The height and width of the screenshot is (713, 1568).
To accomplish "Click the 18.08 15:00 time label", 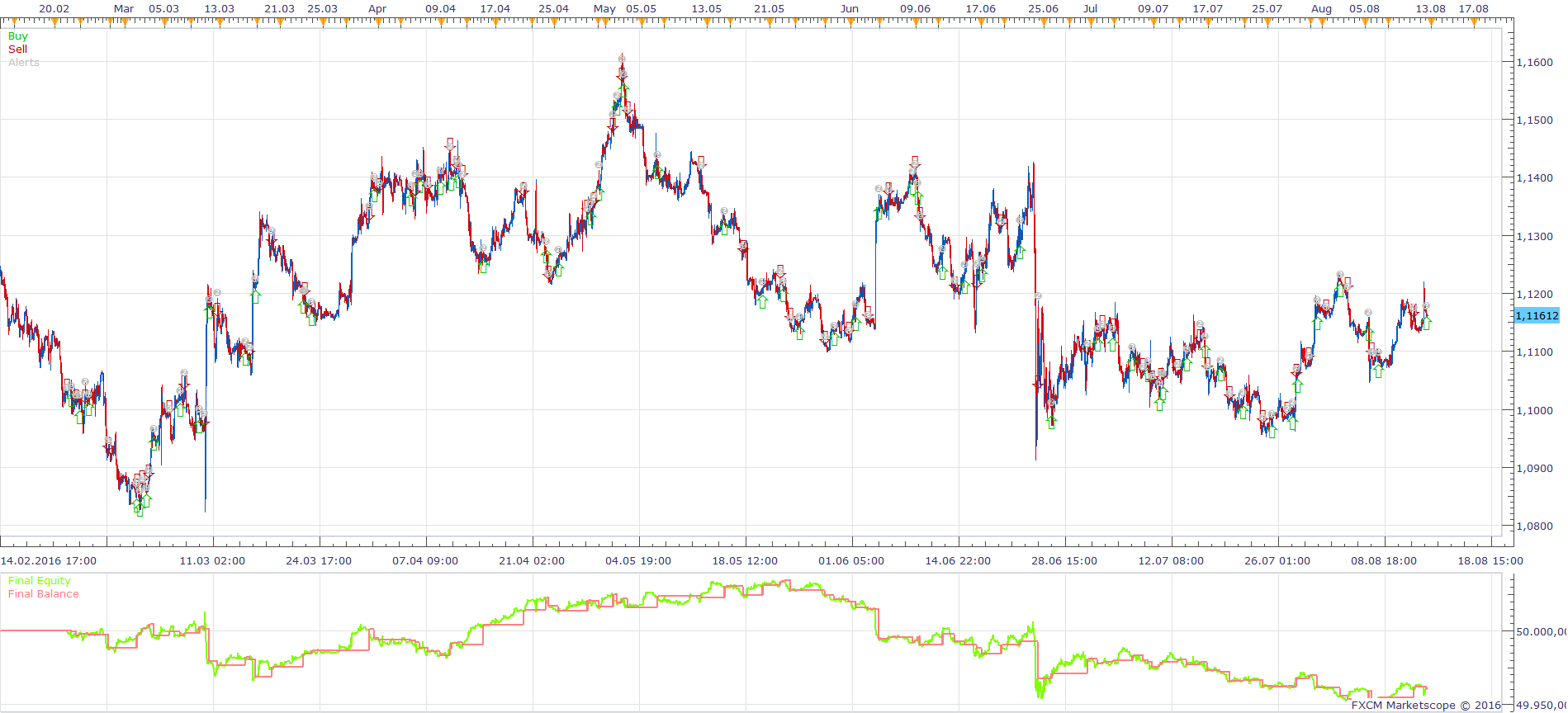I will click(x=1490, y=561).
